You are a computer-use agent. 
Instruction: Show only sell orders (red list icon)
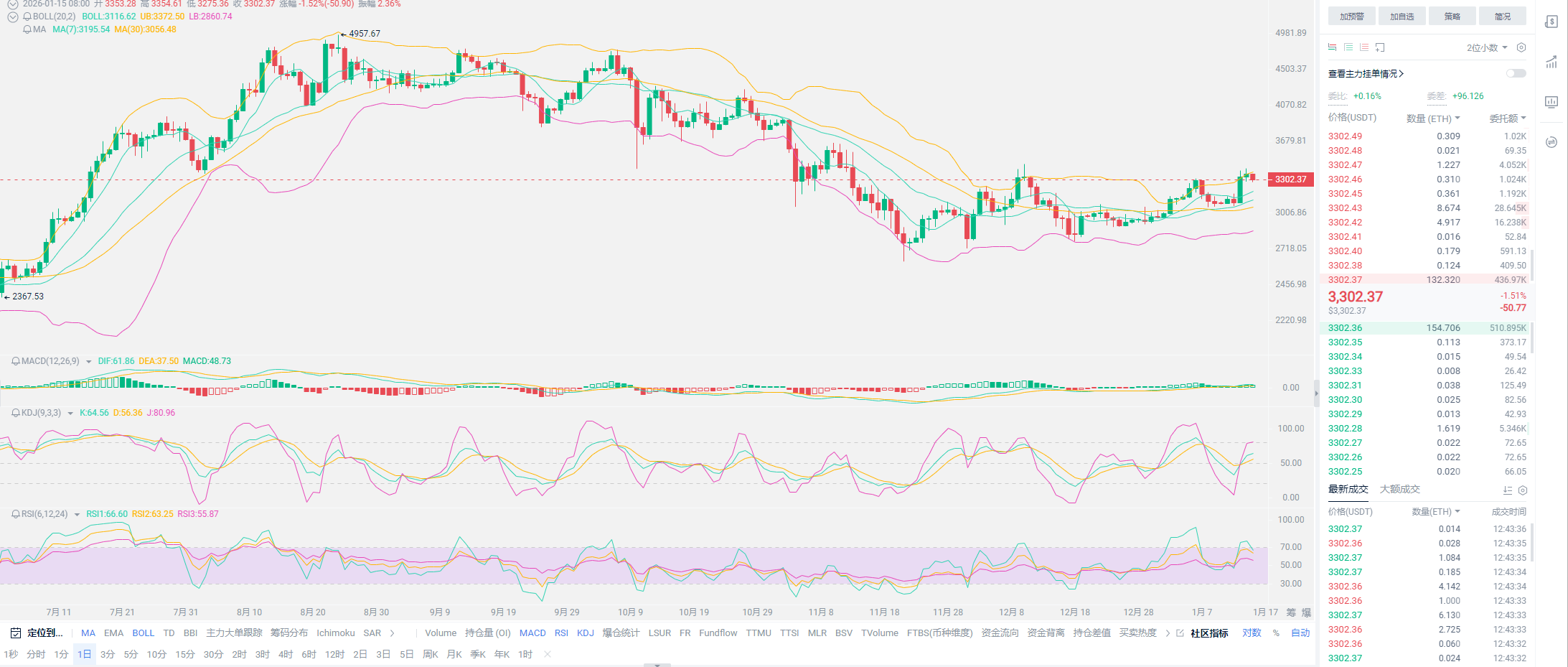(x=1364, y=47)
